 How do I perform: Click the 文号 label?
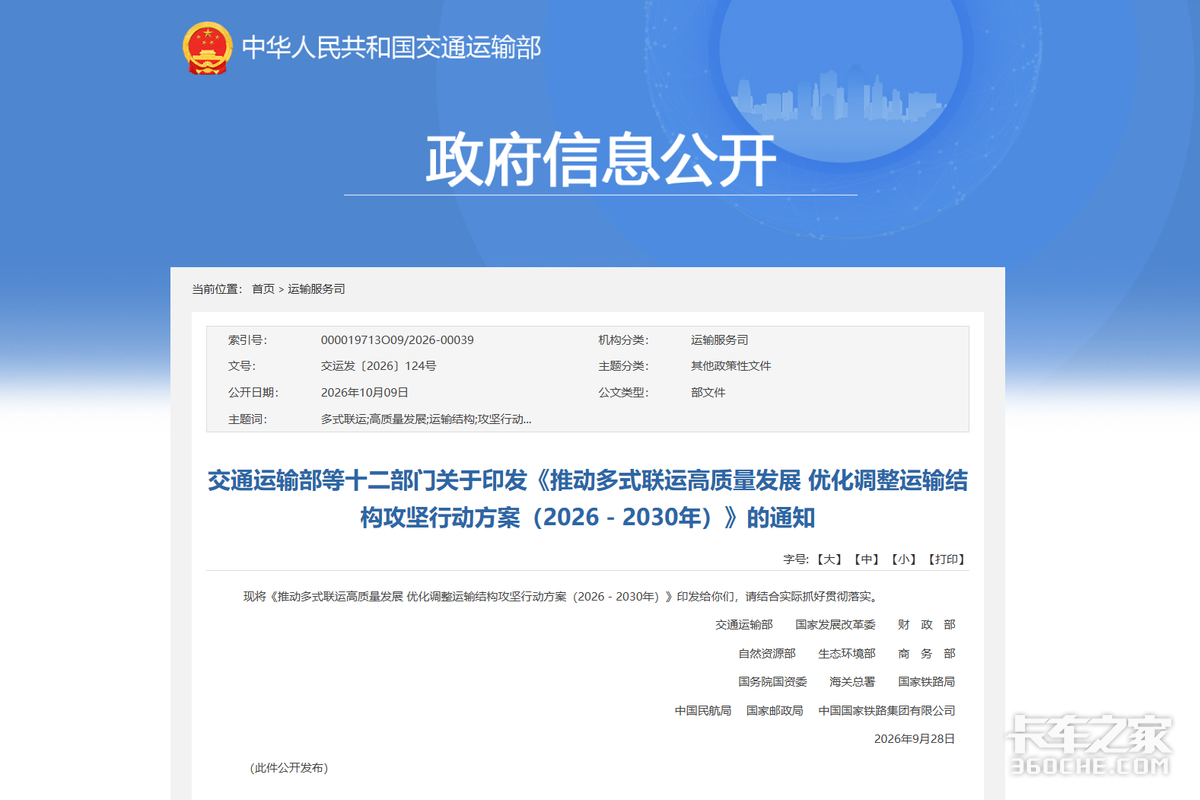(x=241, y=366)
